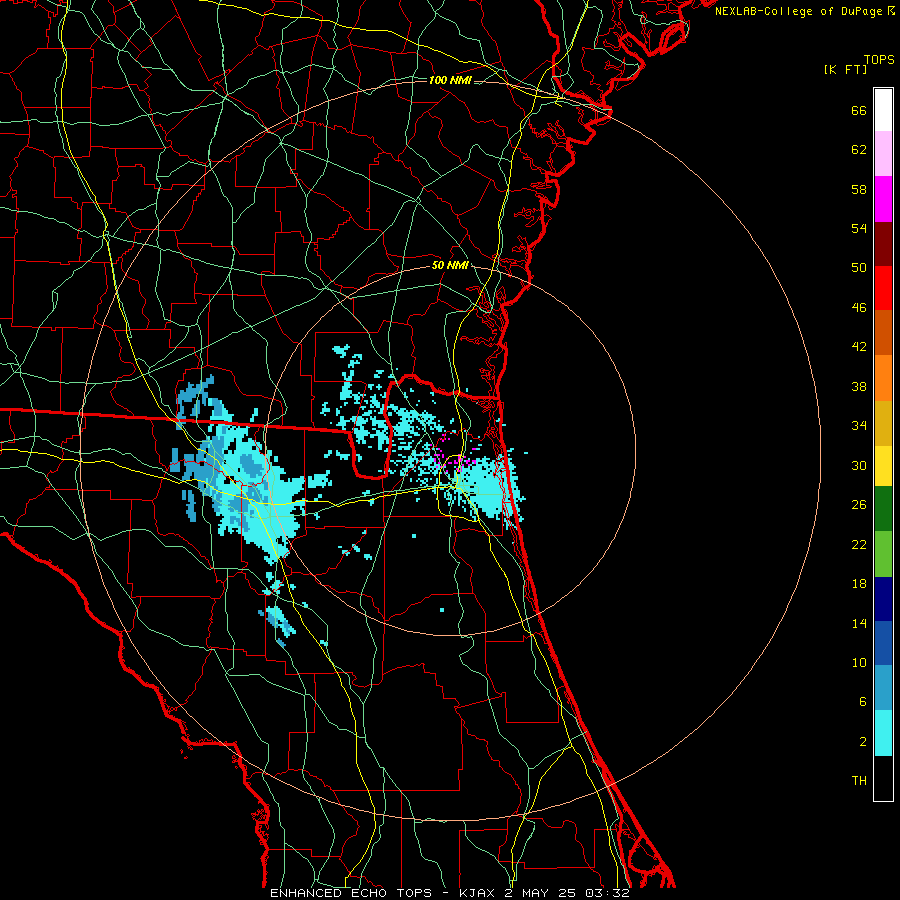Choose the navy blue legend swatch

pyautogui.click(x=883, y=599)
